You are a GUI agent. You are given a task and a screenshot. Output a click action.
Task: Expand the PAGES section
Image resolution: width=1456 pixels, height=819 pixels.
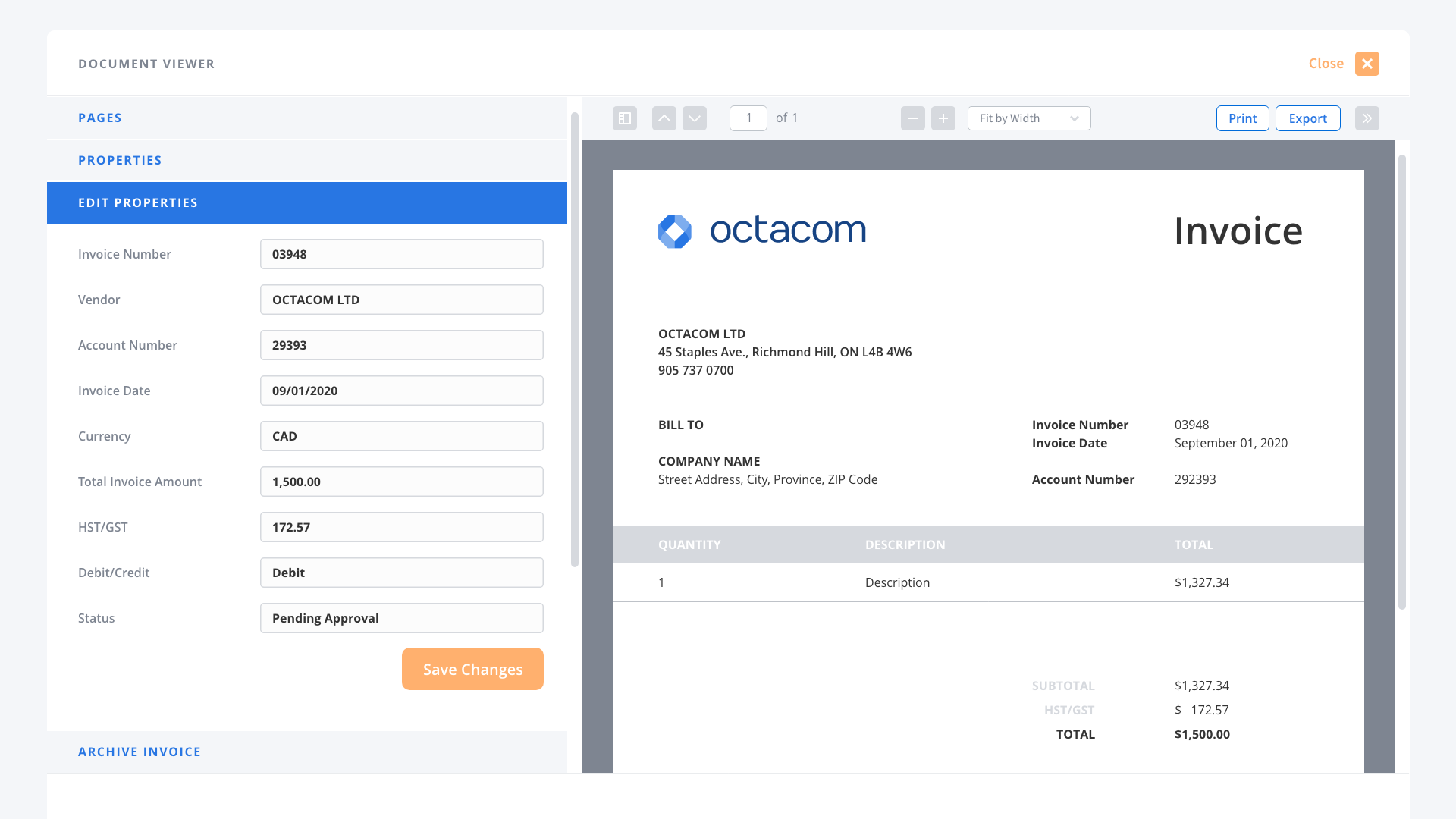tap(100, 117)
